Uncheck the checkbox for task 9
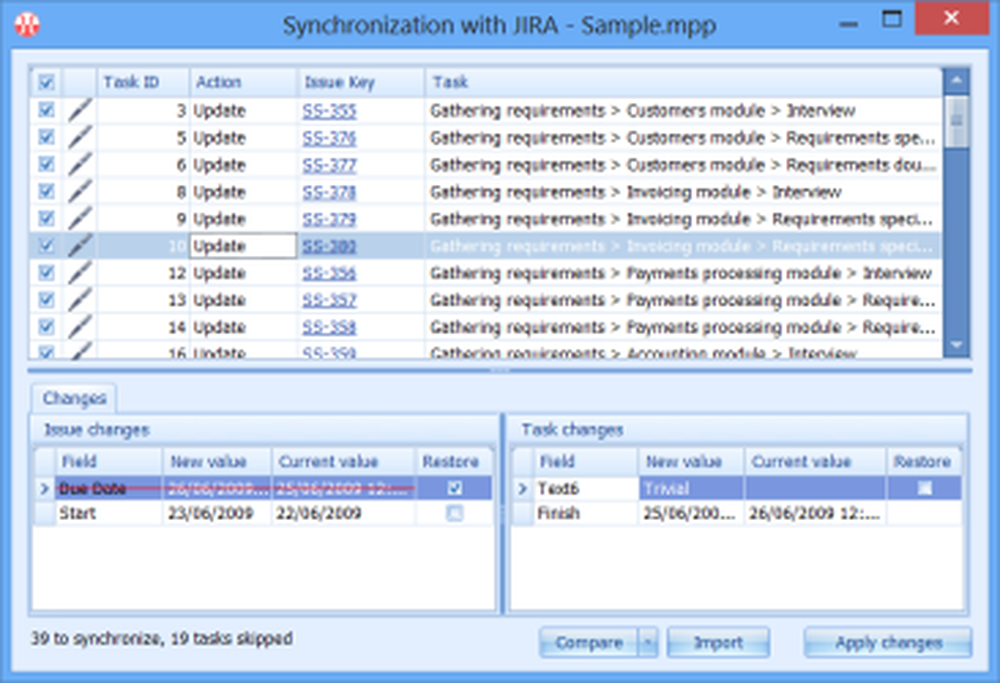Viewport: 1000px width, 683px height. [46, 218]
